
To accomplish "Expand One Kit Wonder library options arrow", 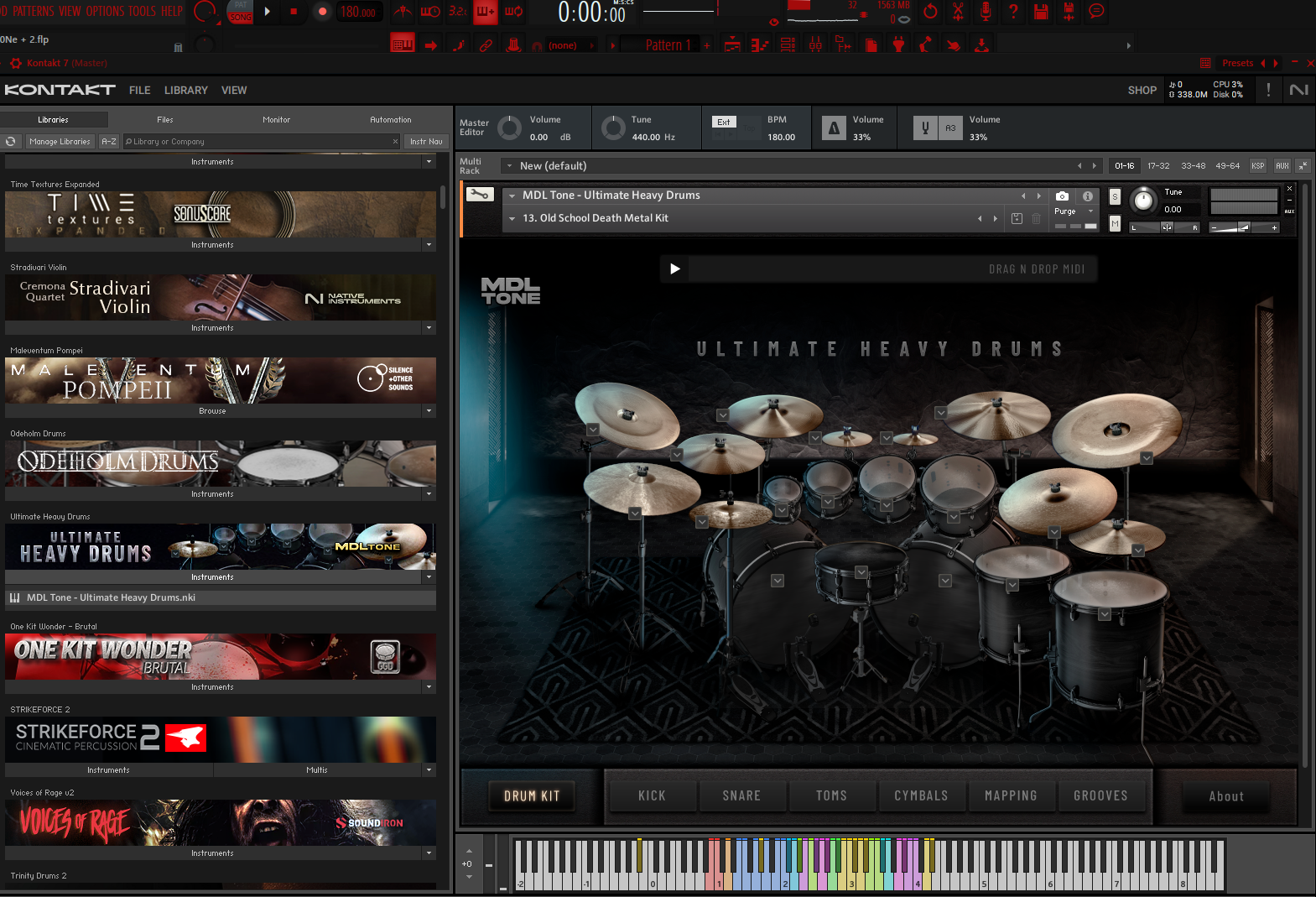I will click(x=429, y=687).
